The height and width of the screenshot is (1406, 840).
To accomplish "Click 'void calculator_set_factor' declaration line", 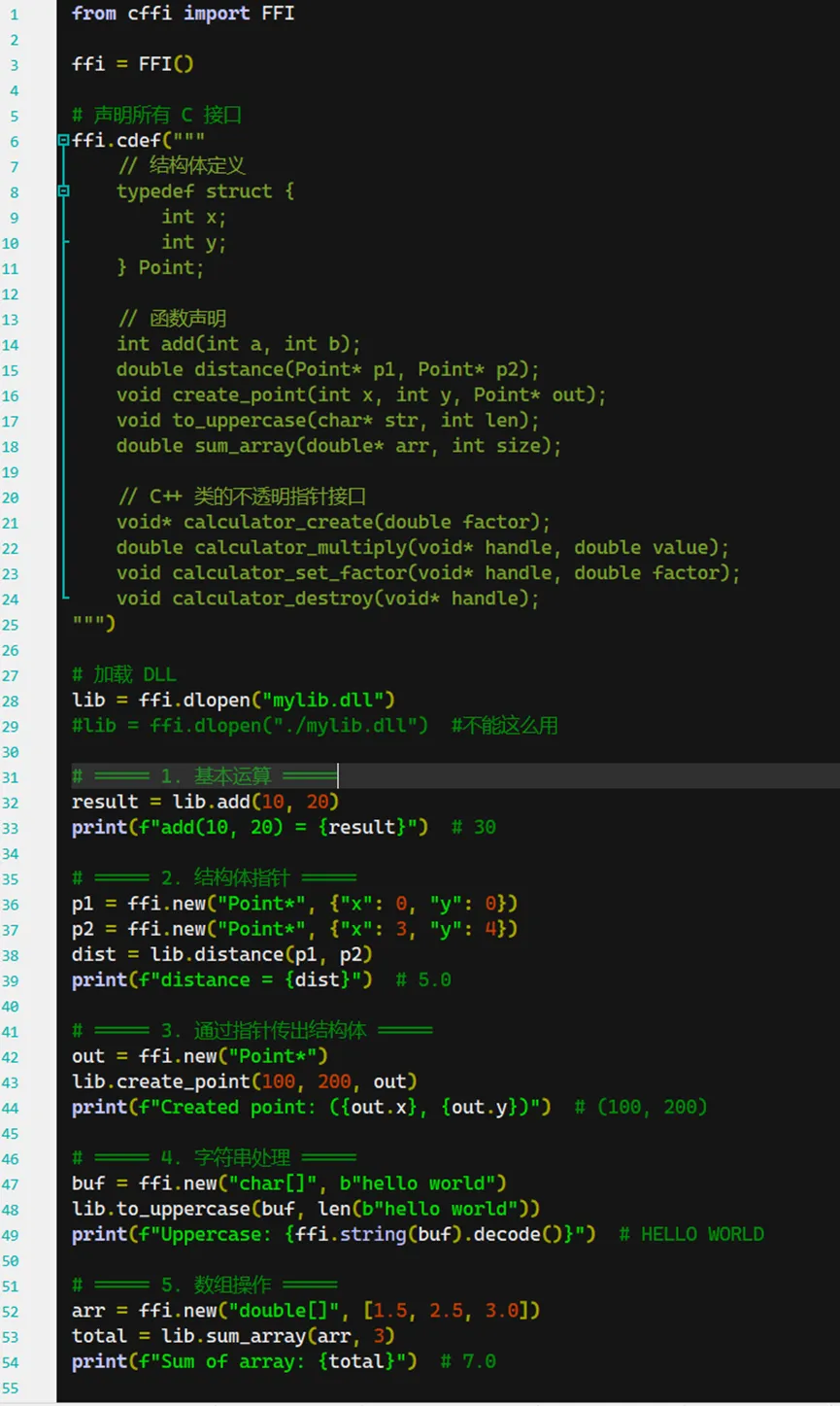I will tap(428, 572).
